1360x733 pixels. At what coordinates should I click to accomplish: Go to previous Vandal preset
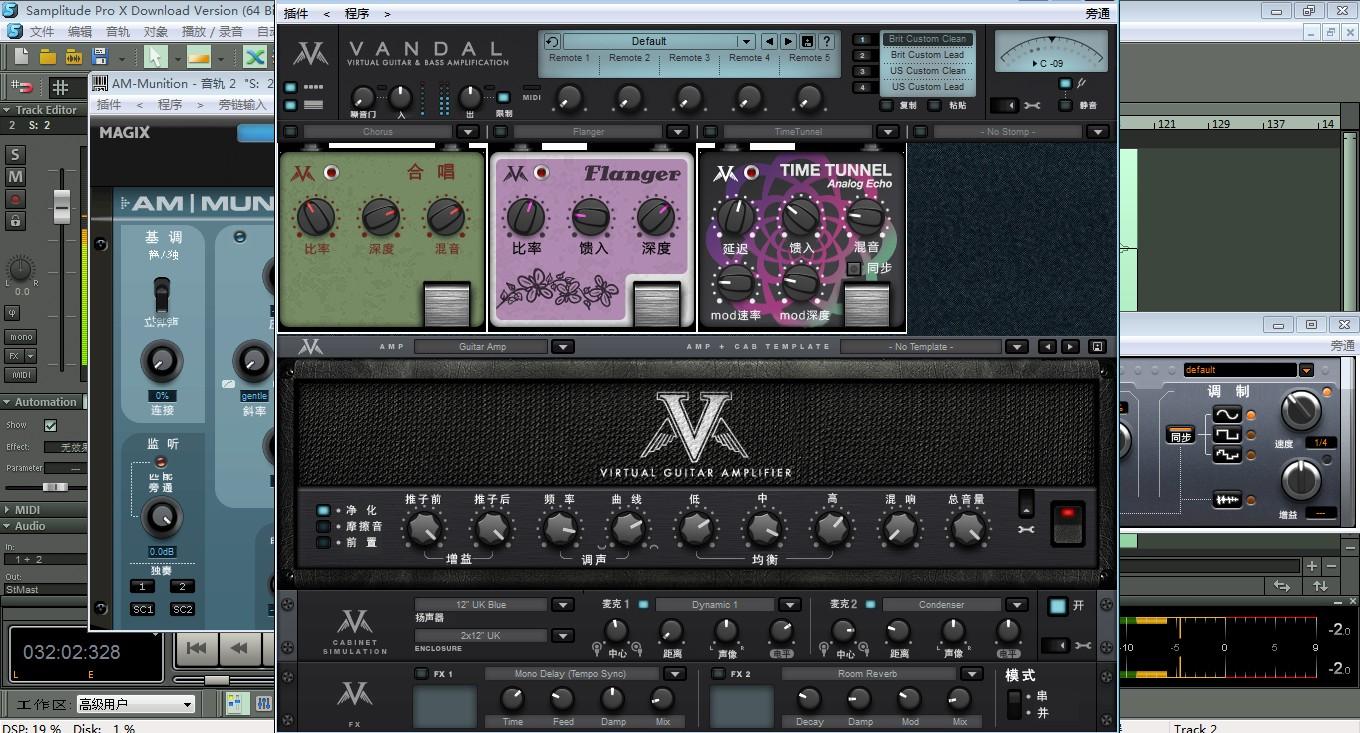coord(769,42)
